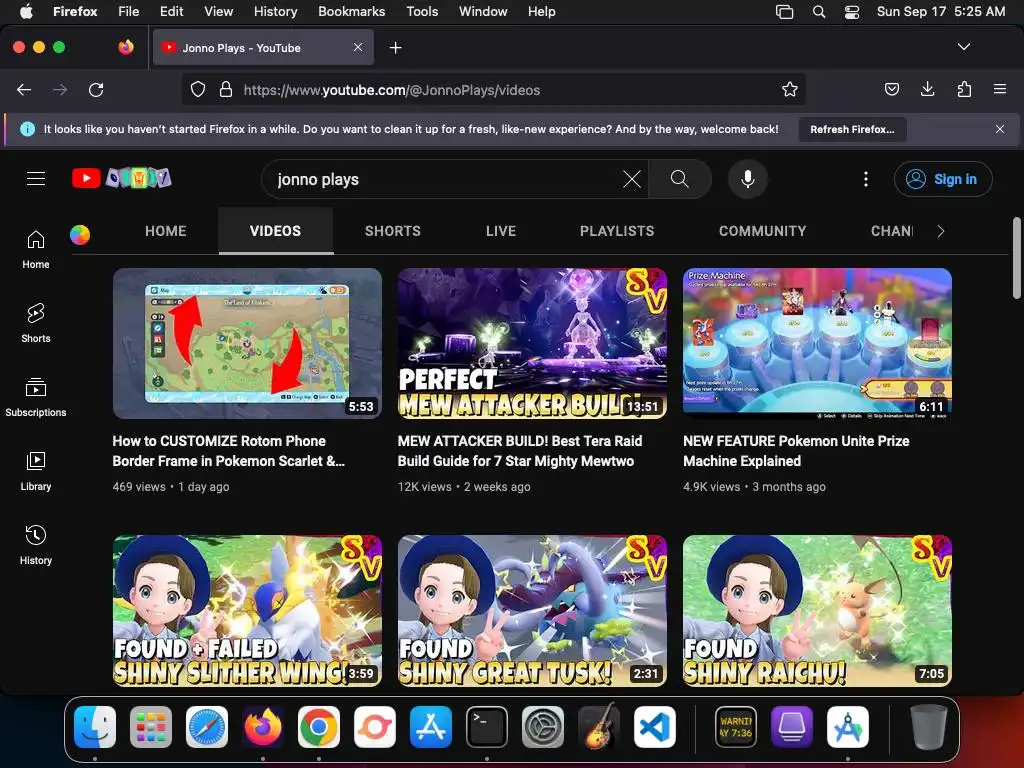The width and height of the screenshot is (1024, 768).
Task: Open macOS Spotlight search
Action: (x=819, y=12)
